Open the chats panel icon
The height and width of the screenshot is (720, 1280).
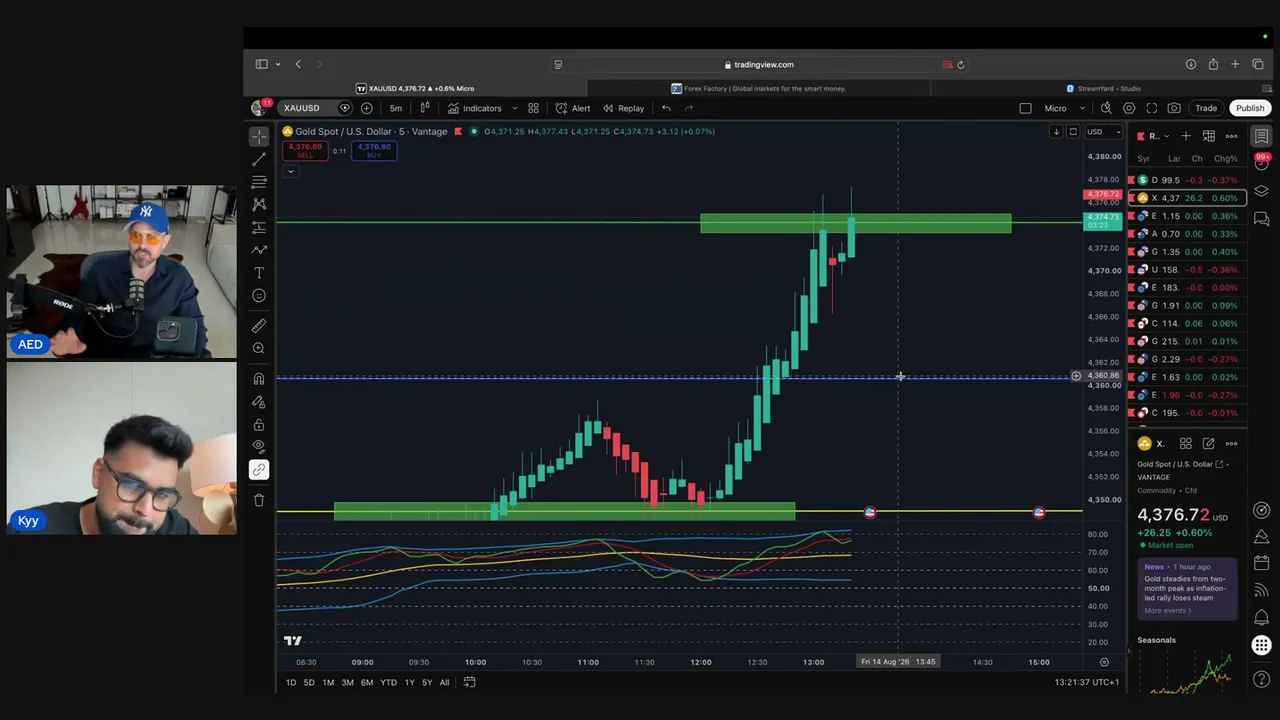[x=1262, y=219]
